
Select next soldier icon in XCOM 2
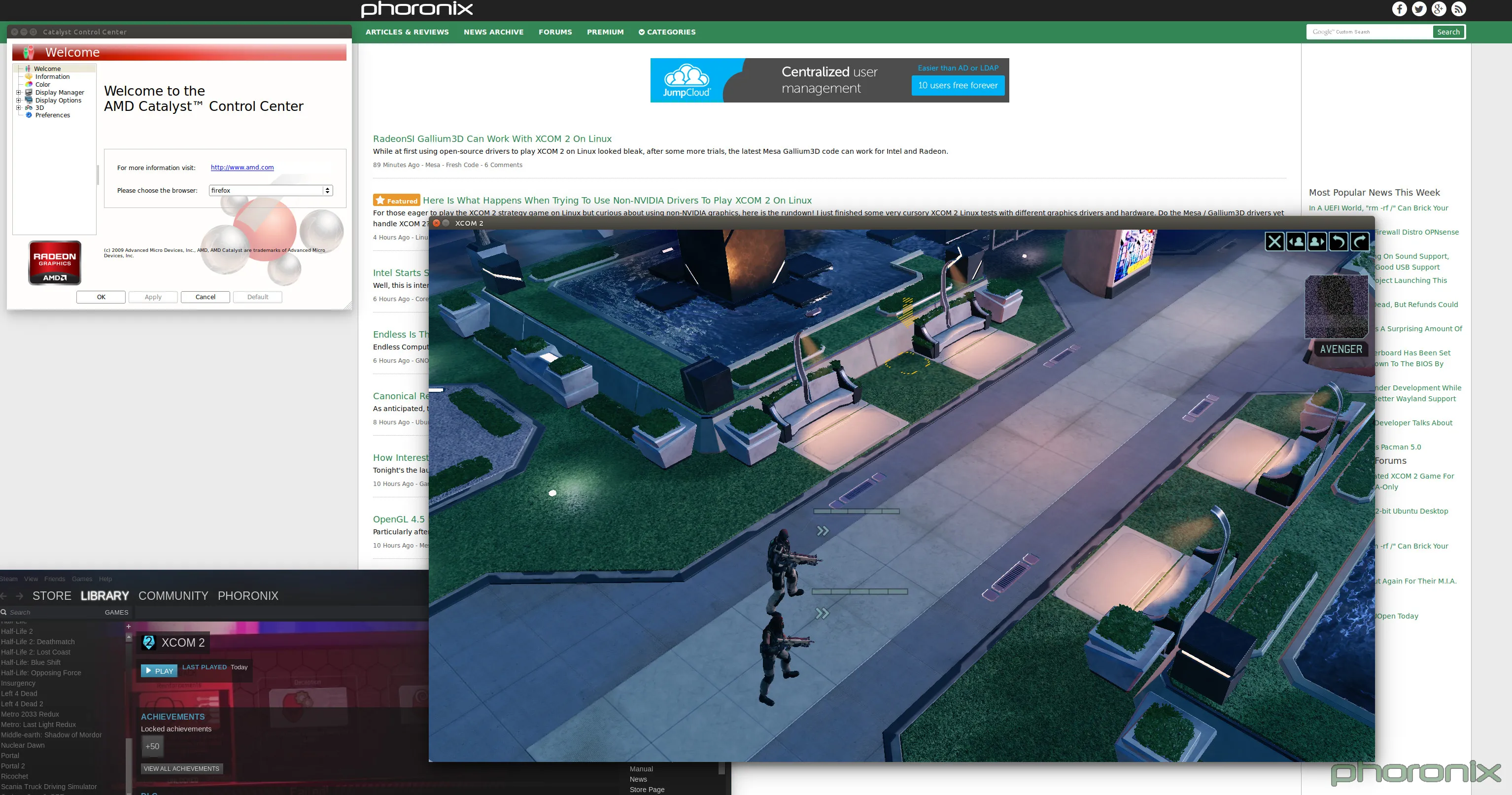[x=1317, y=242]
